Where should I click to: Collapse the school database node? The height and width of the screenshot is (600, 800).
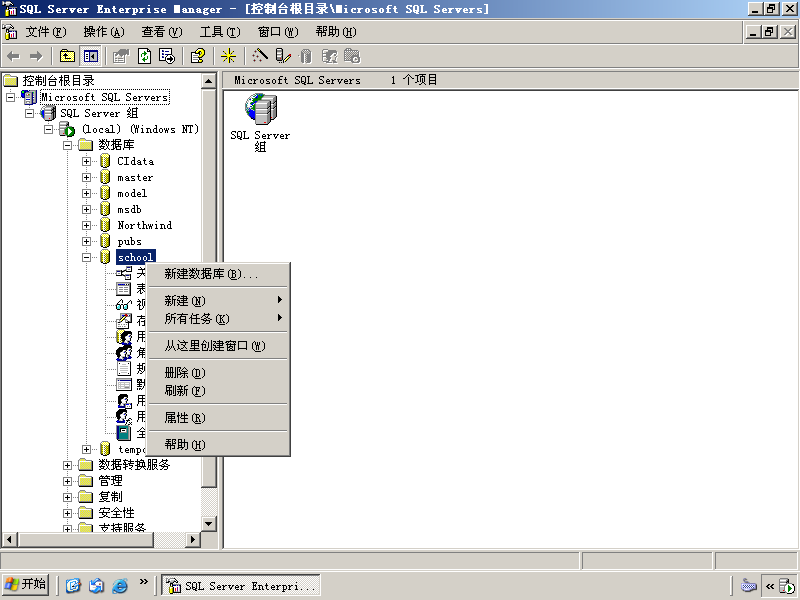(87, 258)
